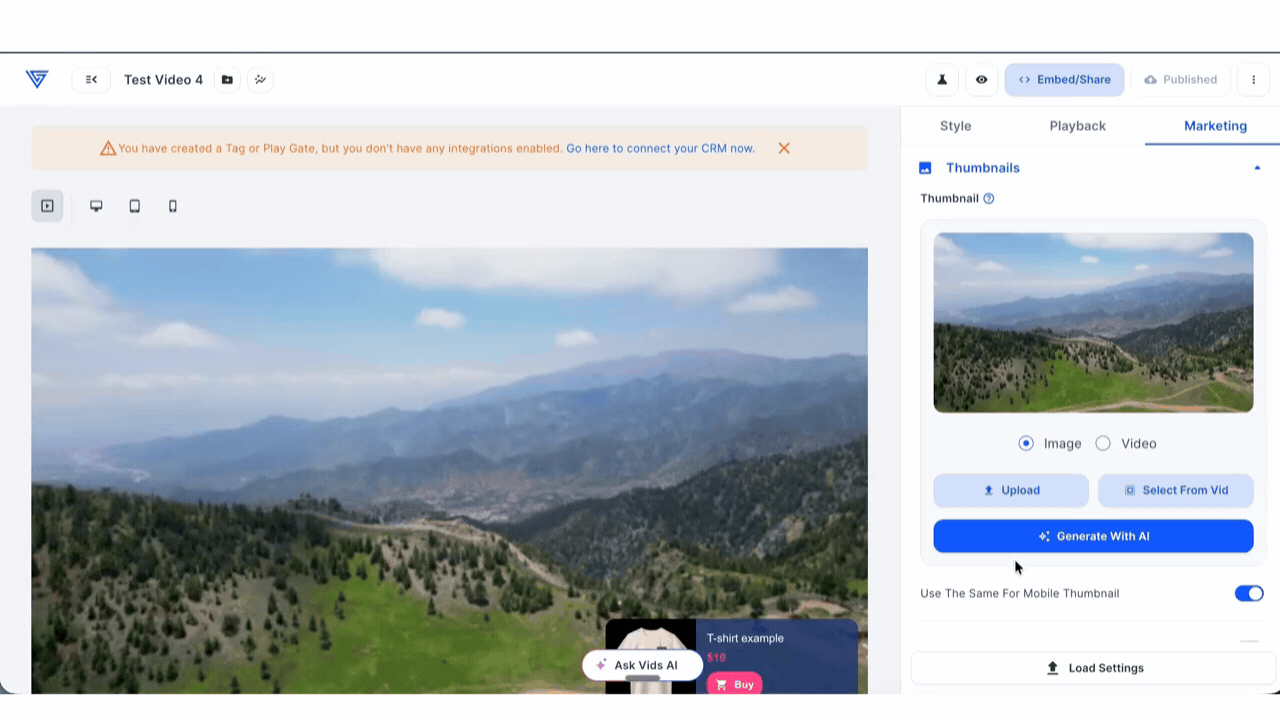Viewport: 1280px width, 720px height.
Task: Open the folder icon next to Test Video 4
Action: (227, 79)
